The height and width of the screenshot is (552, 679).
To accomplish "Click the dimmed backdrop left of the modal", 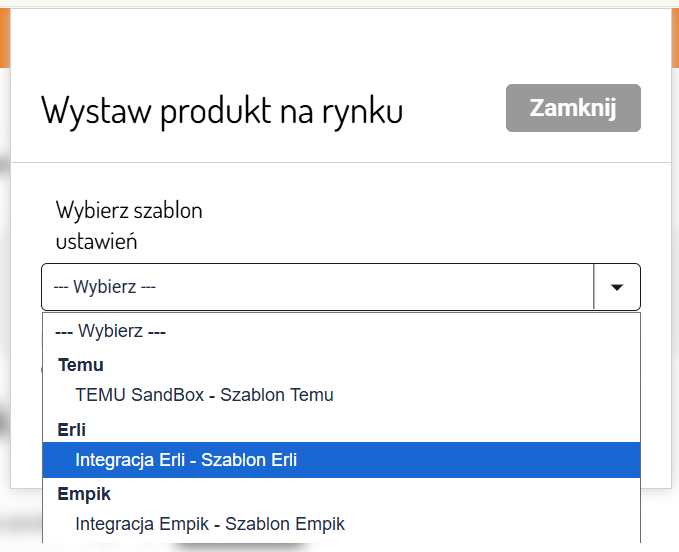I will 4,300.
